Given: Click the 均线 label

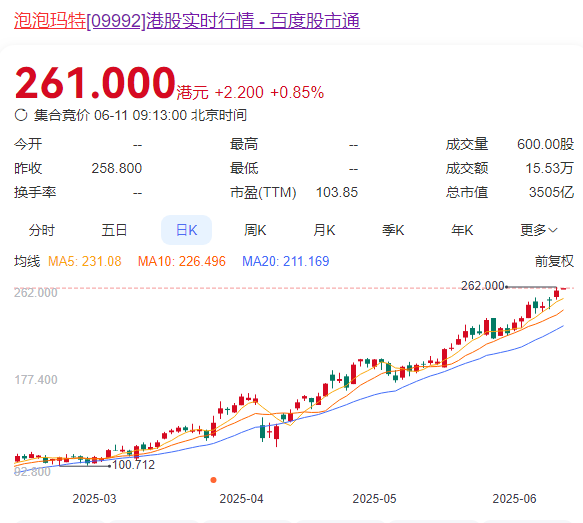Looking at the screenshot, I should (x=27, y=261).
